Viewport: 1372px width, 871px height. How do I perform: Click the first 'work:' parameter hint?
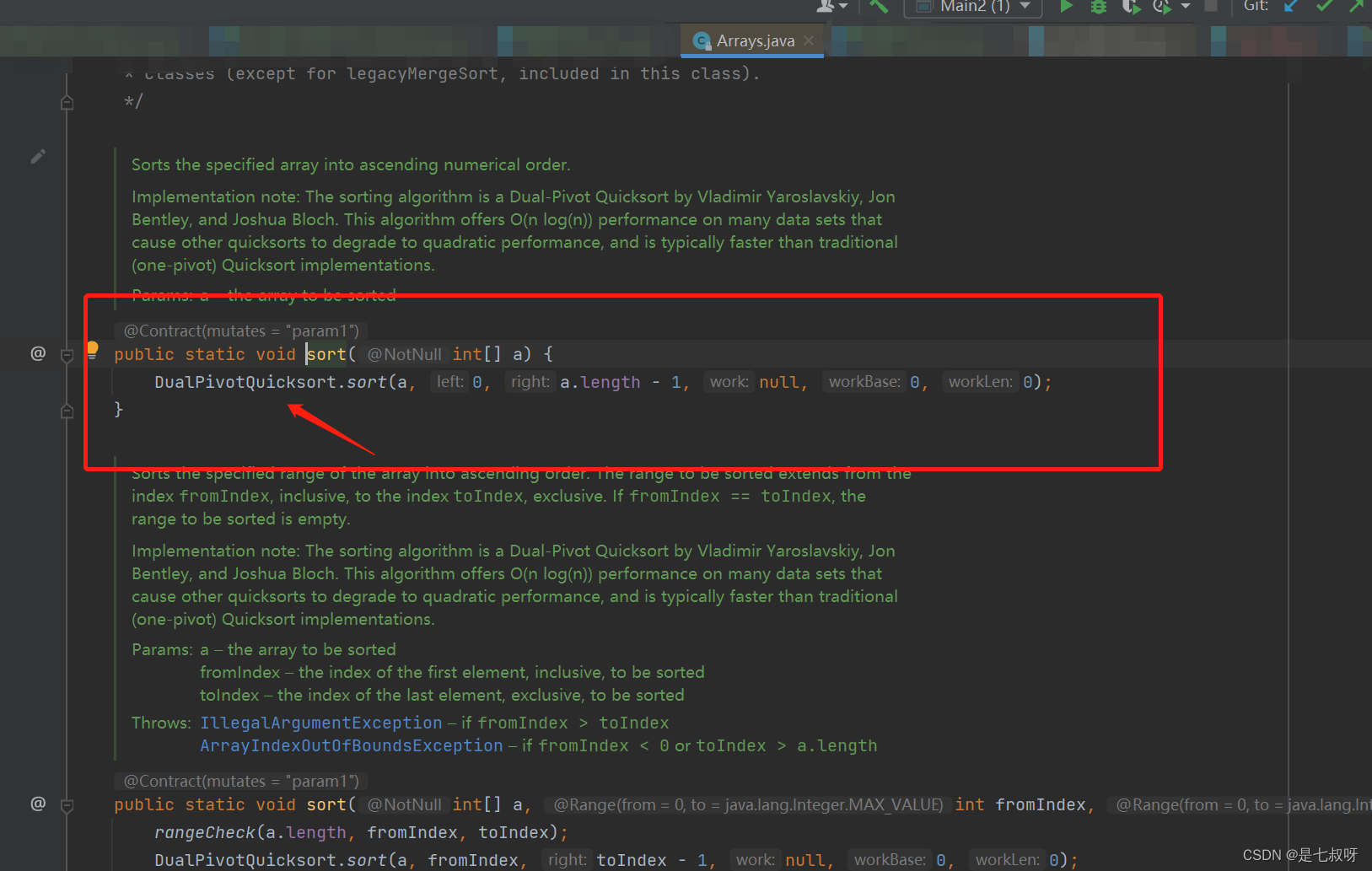[x=729, y=382]
